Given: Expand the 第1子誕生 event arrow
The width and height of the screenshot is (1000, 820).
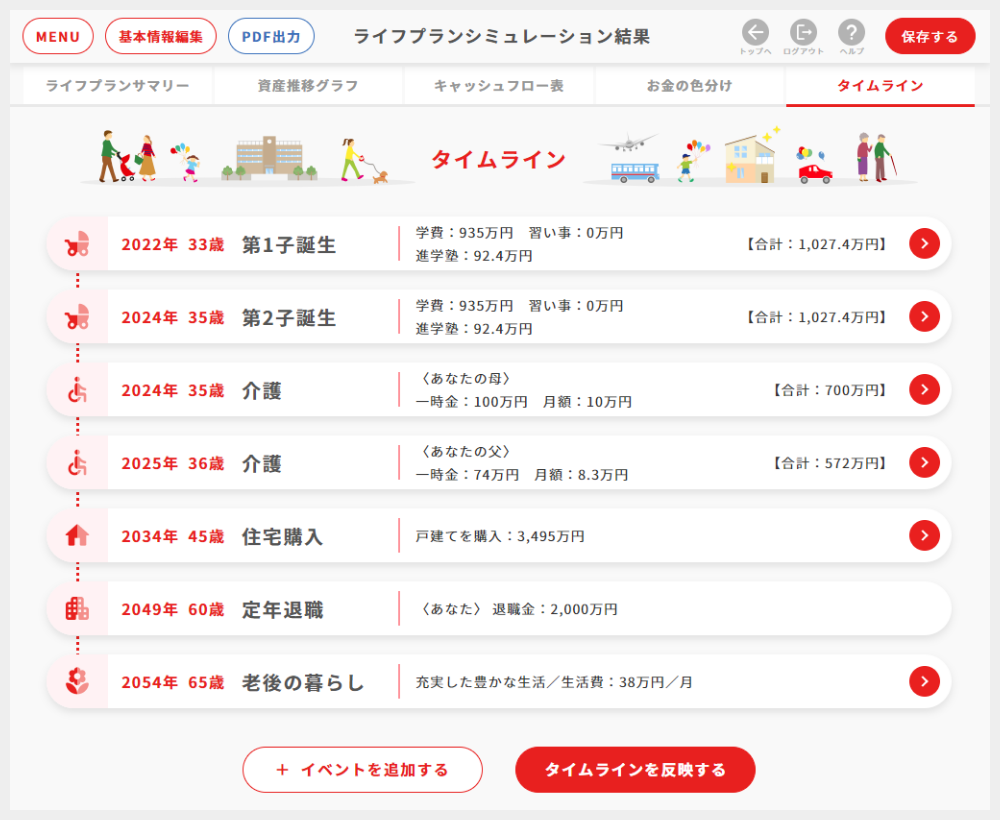Looking at the screenshot, I should tap(924, 243).
